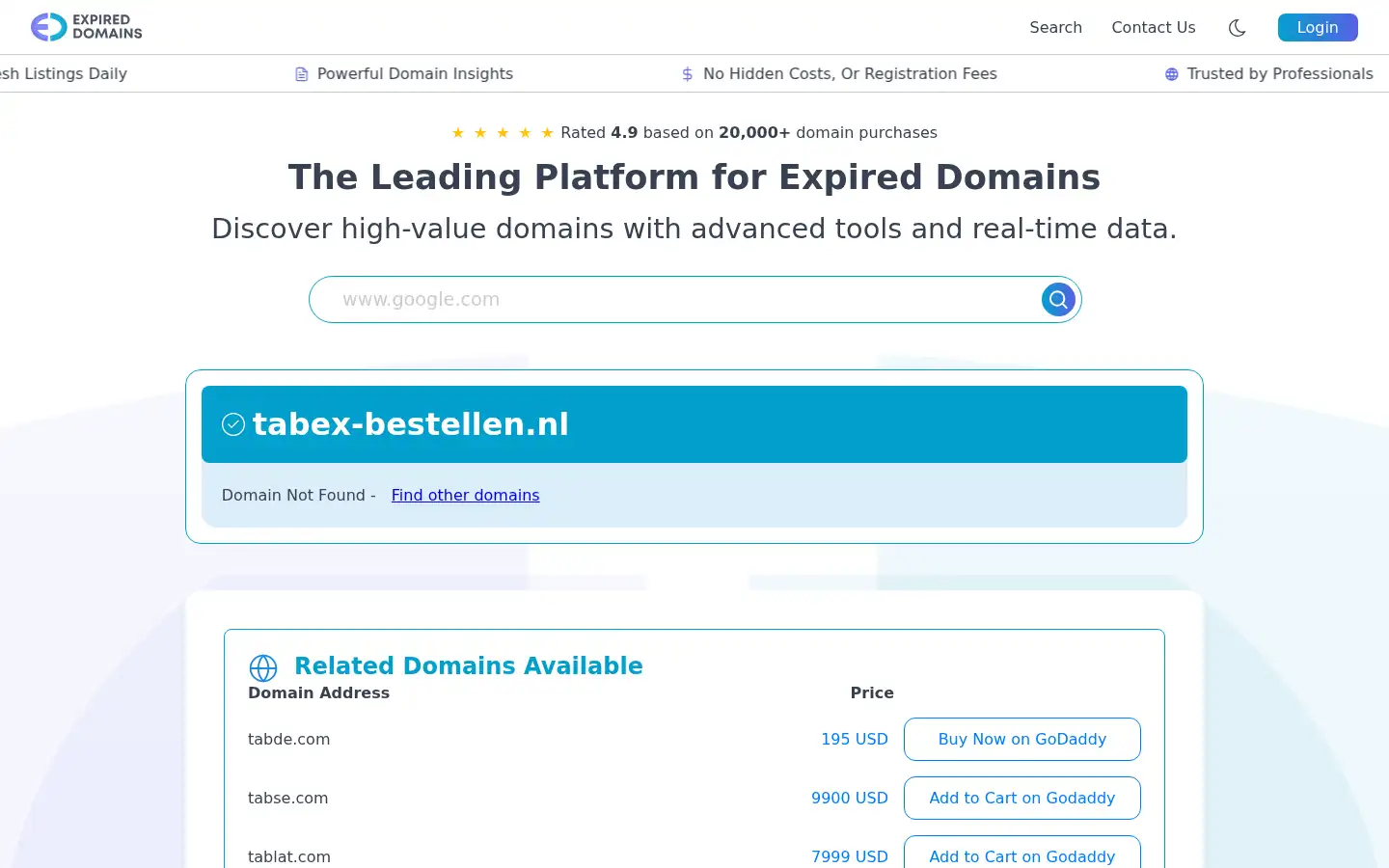The width and height of the screenshot is (1389, 868).
Task: Follow the Find other domains link
Action: click(x=465, y=495)
